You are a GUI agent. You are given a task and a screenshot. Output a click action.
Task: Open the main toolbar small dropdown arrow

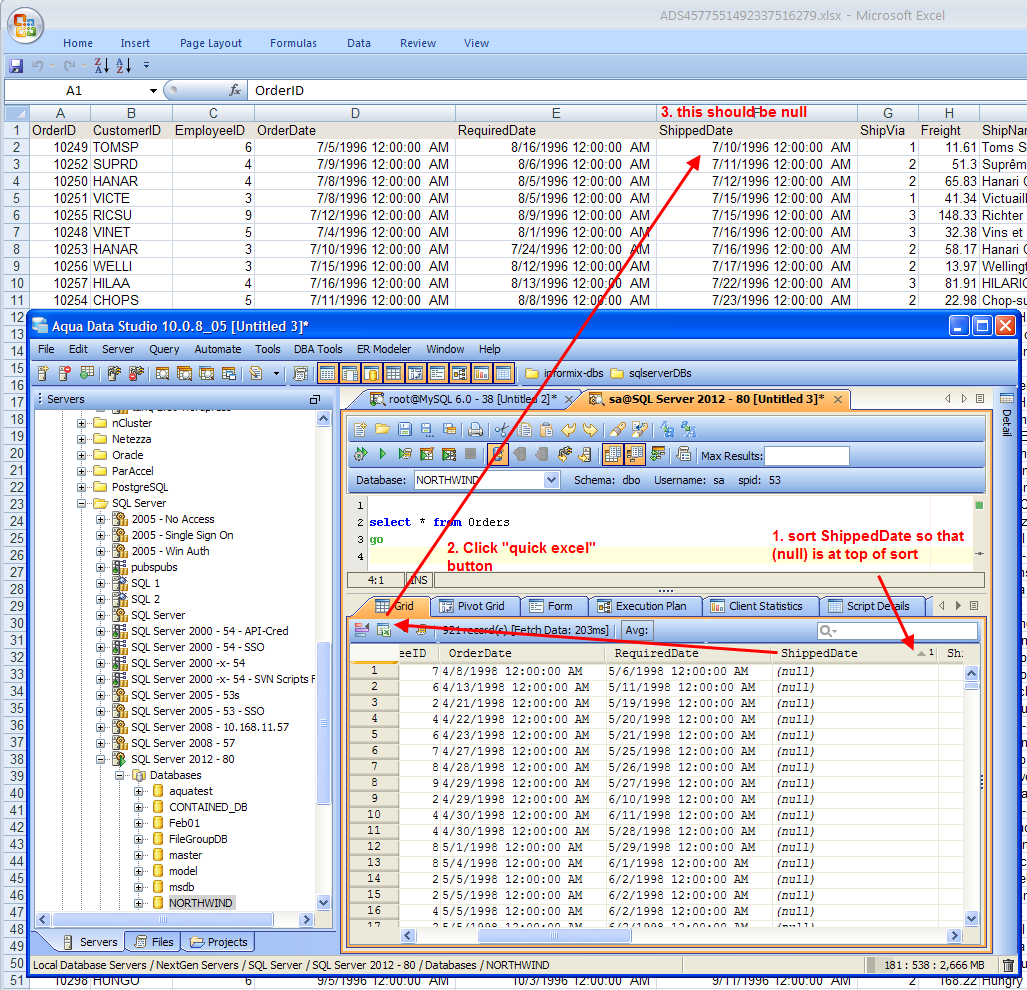point(276,373)
